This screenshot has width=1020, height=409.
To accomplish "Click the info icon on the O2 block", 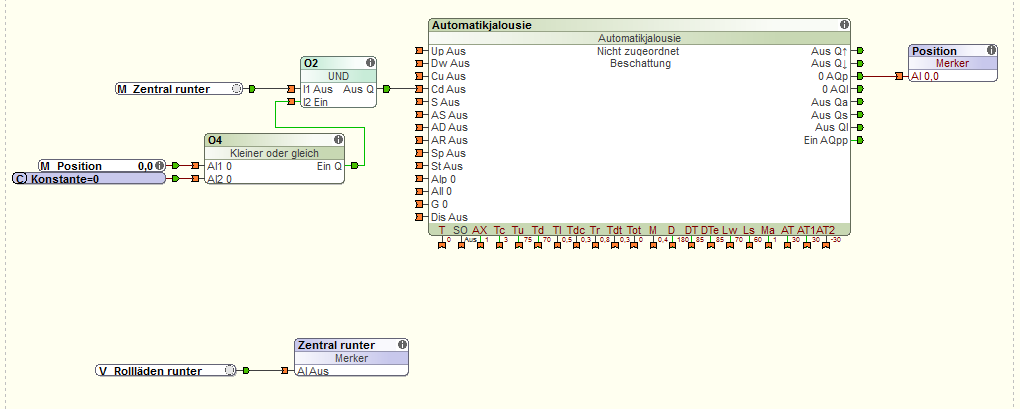I will point(370,63).
